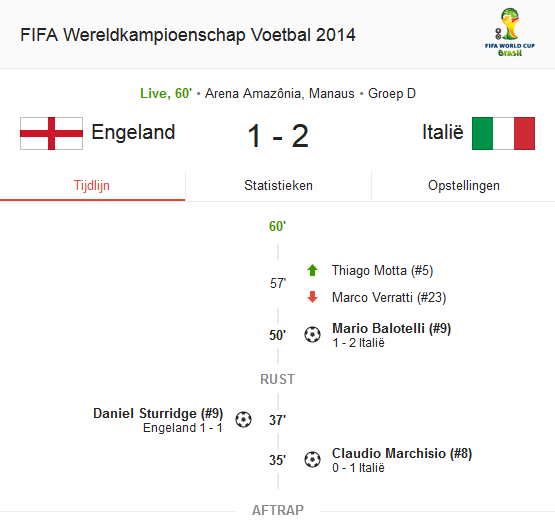
Task: Click the Italië team name
Action: click(443, 132)
